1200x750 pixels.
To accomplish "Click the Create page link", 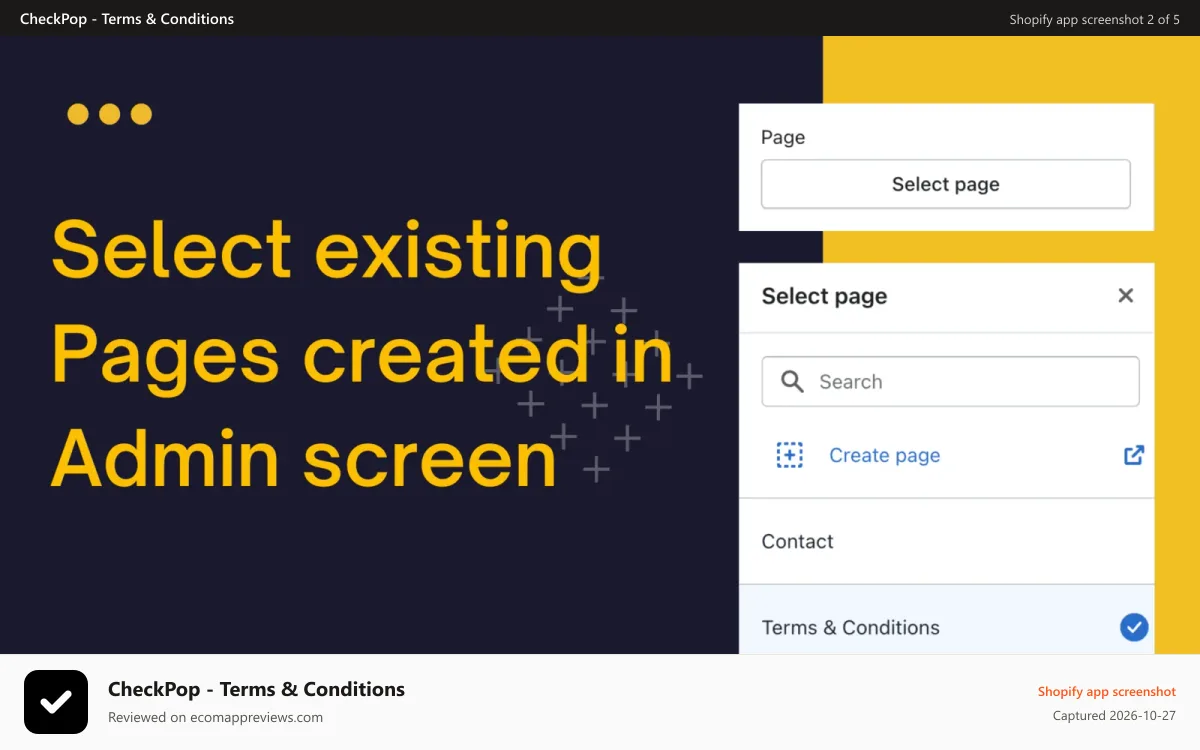I will [x=884, y=455].
